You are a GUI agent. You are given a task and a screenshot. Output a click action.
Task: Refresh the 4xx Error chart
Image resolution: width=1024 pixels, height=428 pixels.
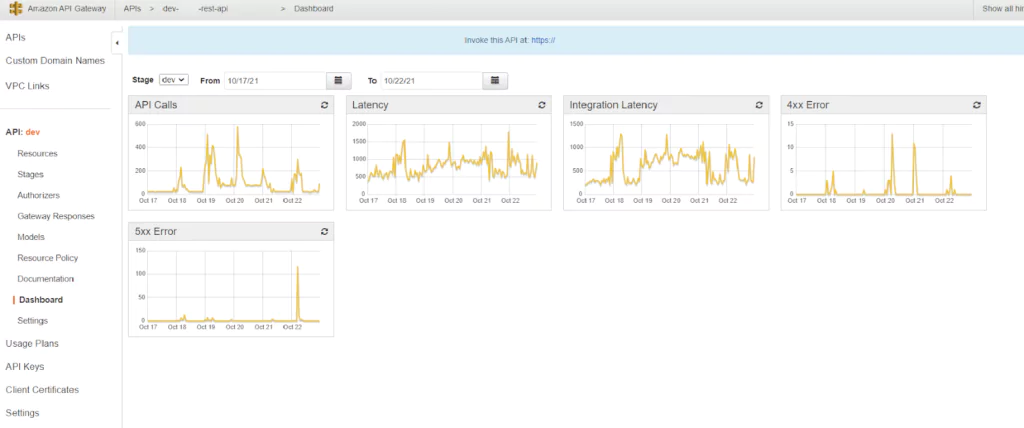pyautogui.click(x=977, y=105)
